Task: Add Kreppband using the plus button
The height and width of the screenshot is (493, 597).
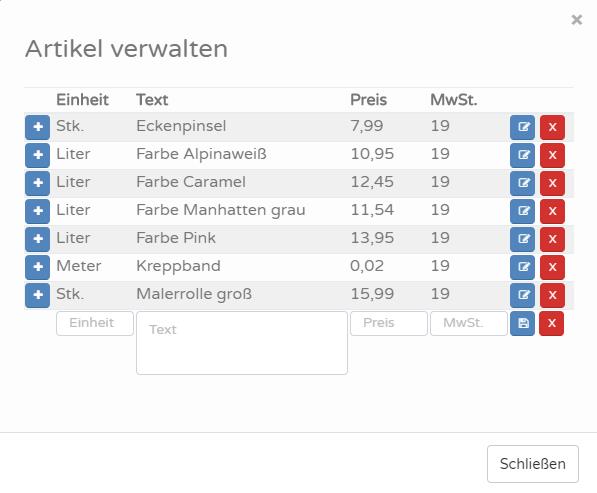Action: (37, 267)
